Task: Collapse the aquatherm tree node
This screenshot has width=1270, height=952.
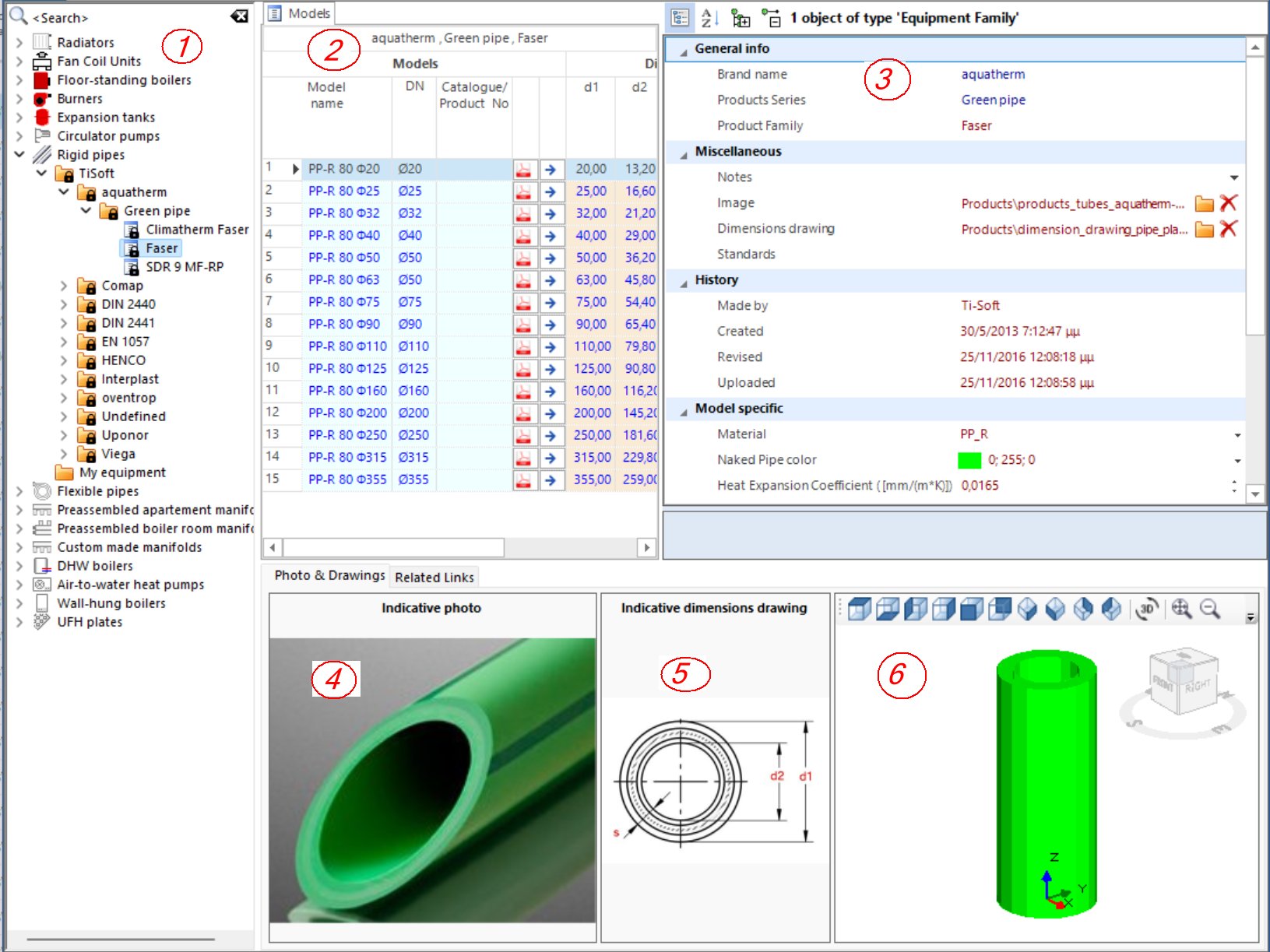Action: click(64, 191)
